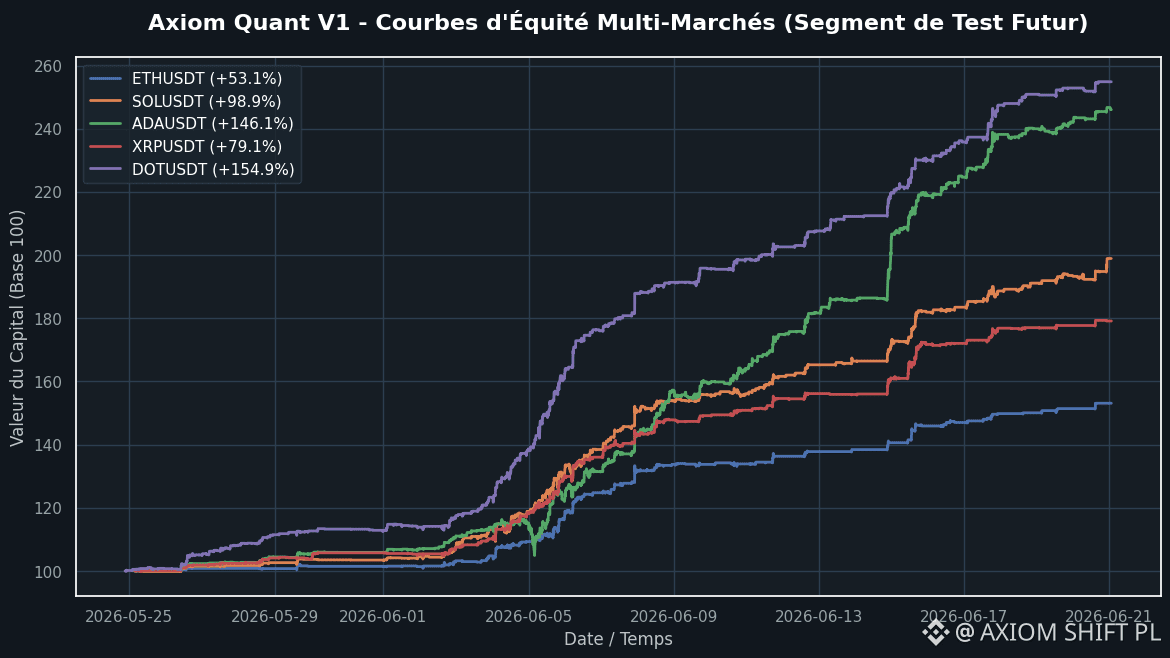Screen dimensions: 1170x658
Task: Click the green ADAUSDT legend line swatch
Action: pos(105,124)
